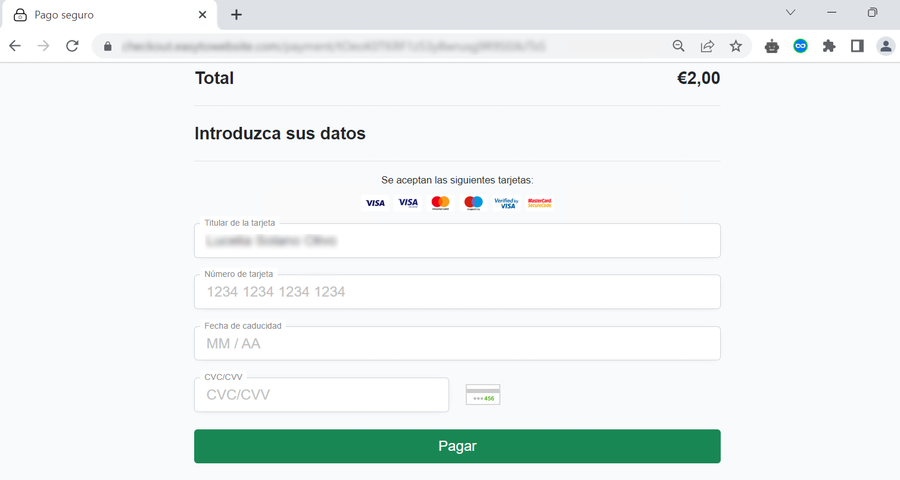Expand the tab search chevron
This screenshot has height=480, width=900.
[790, 13]
